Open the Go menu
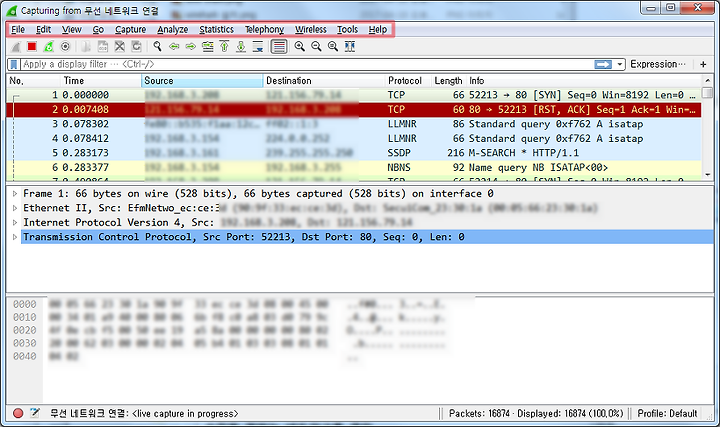Viewport: 720px width, 427px height. point(98,29)
